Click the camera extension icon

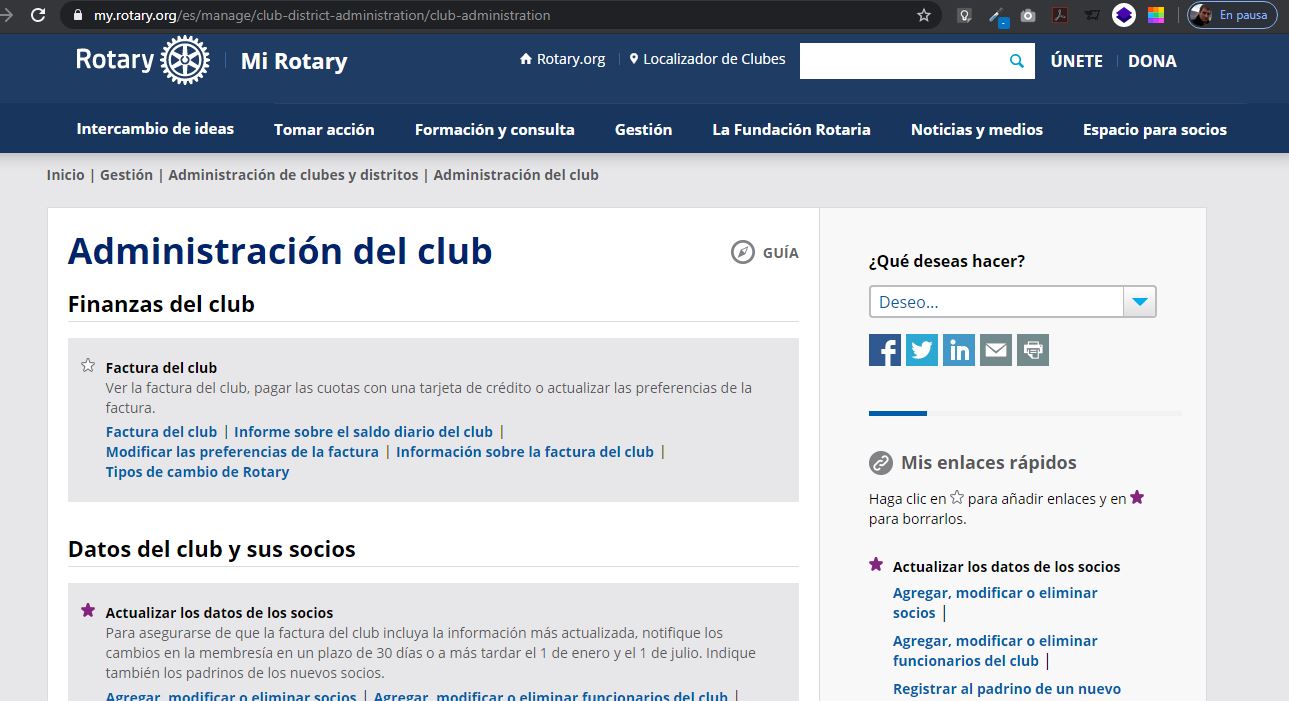1027,15
